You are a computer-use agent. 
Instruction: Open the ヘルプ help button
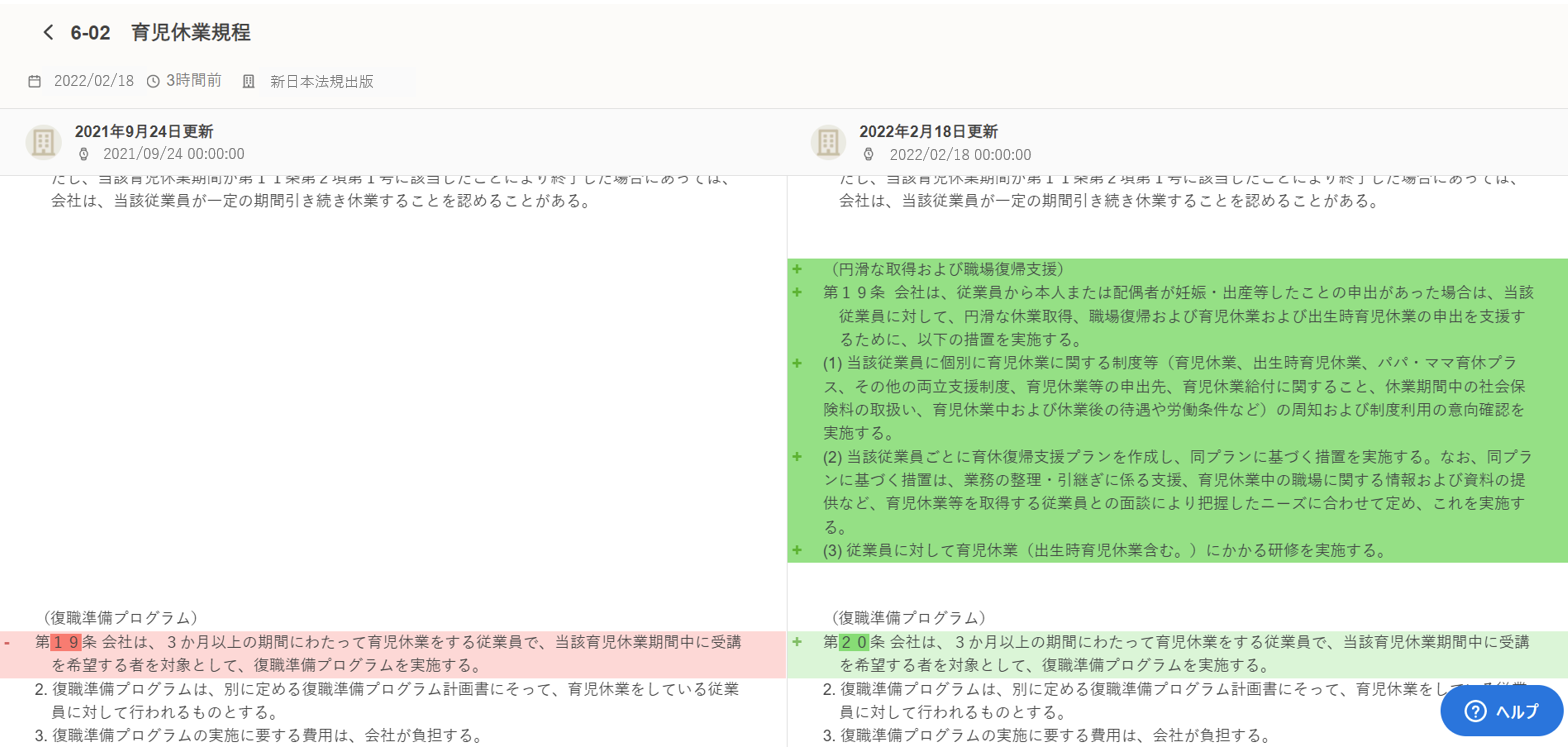(1501, 711)
